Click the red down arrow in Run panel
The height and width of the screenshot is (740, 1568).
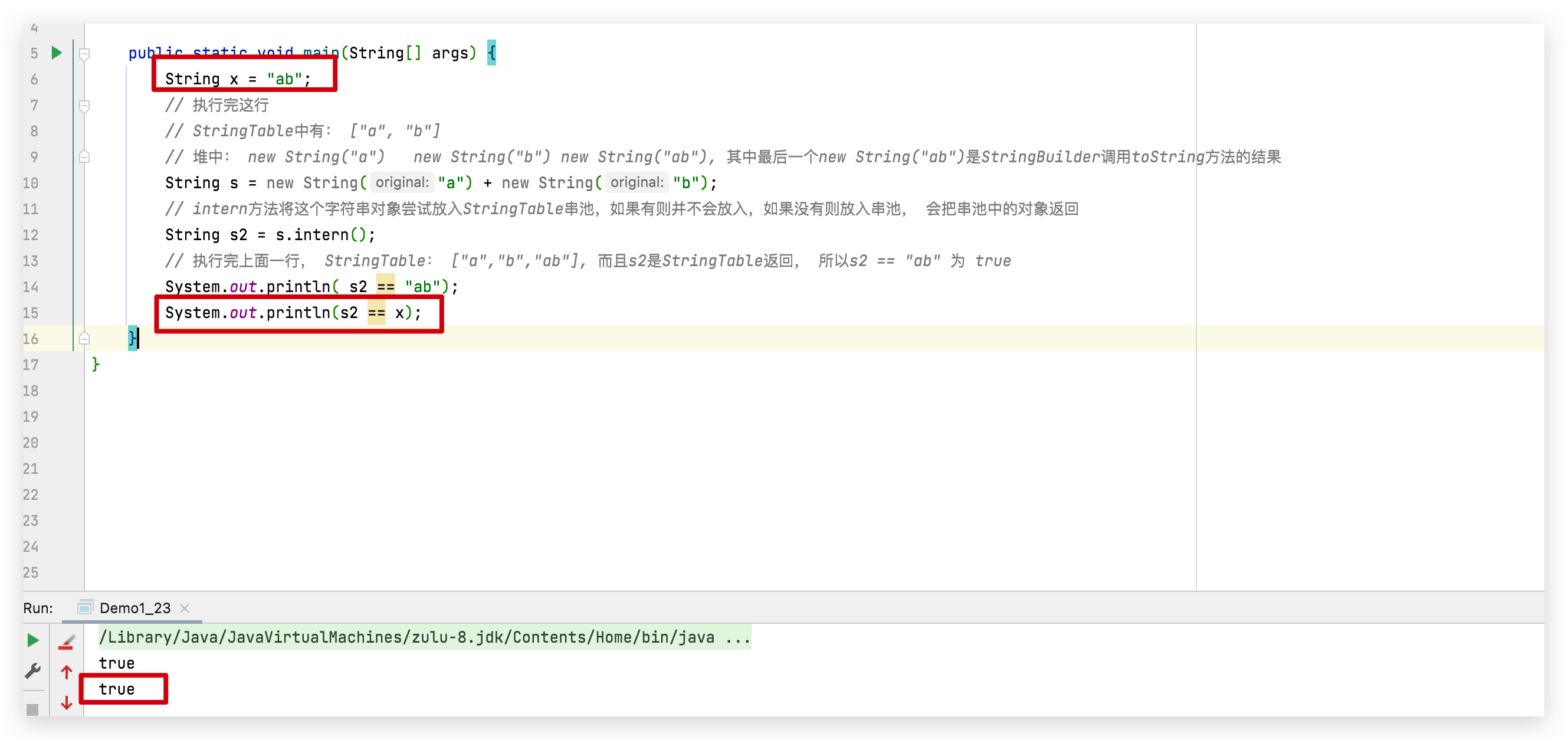pyautogui.click(x=66, y=703)
